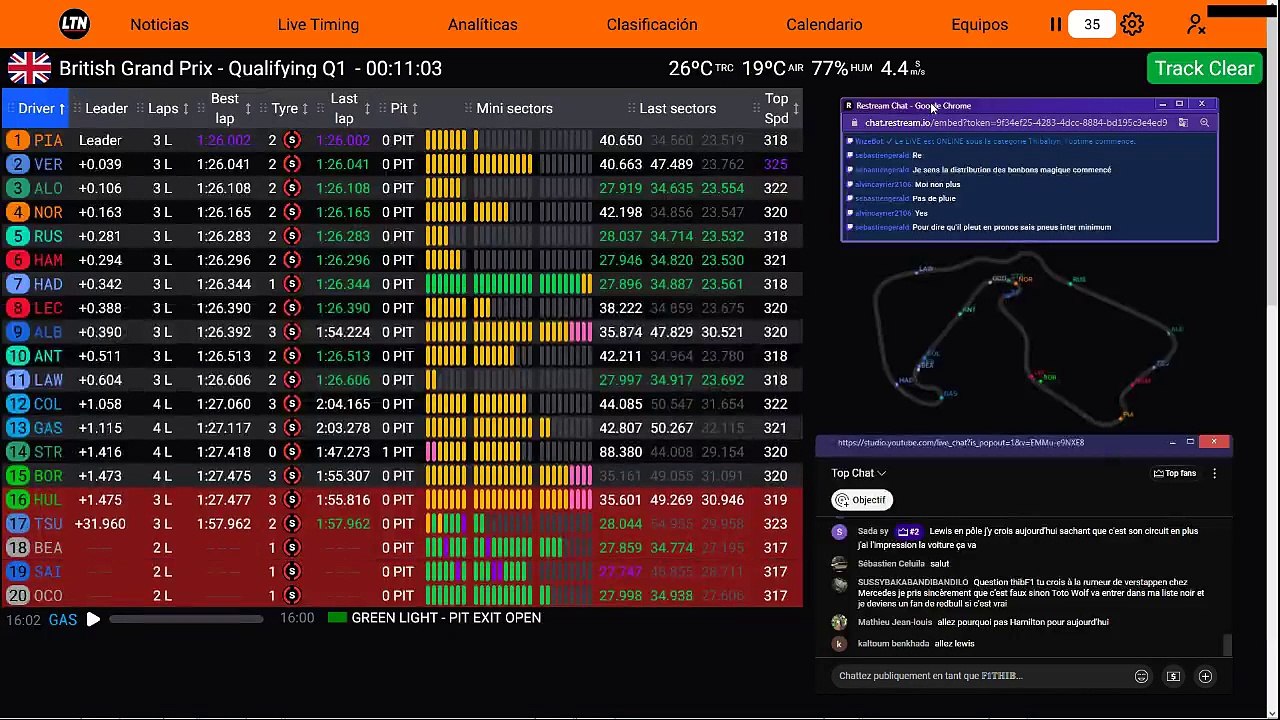Open the settings gear icon
The width and height of the screenshot is (1280, 720).
click(1132, 24)
